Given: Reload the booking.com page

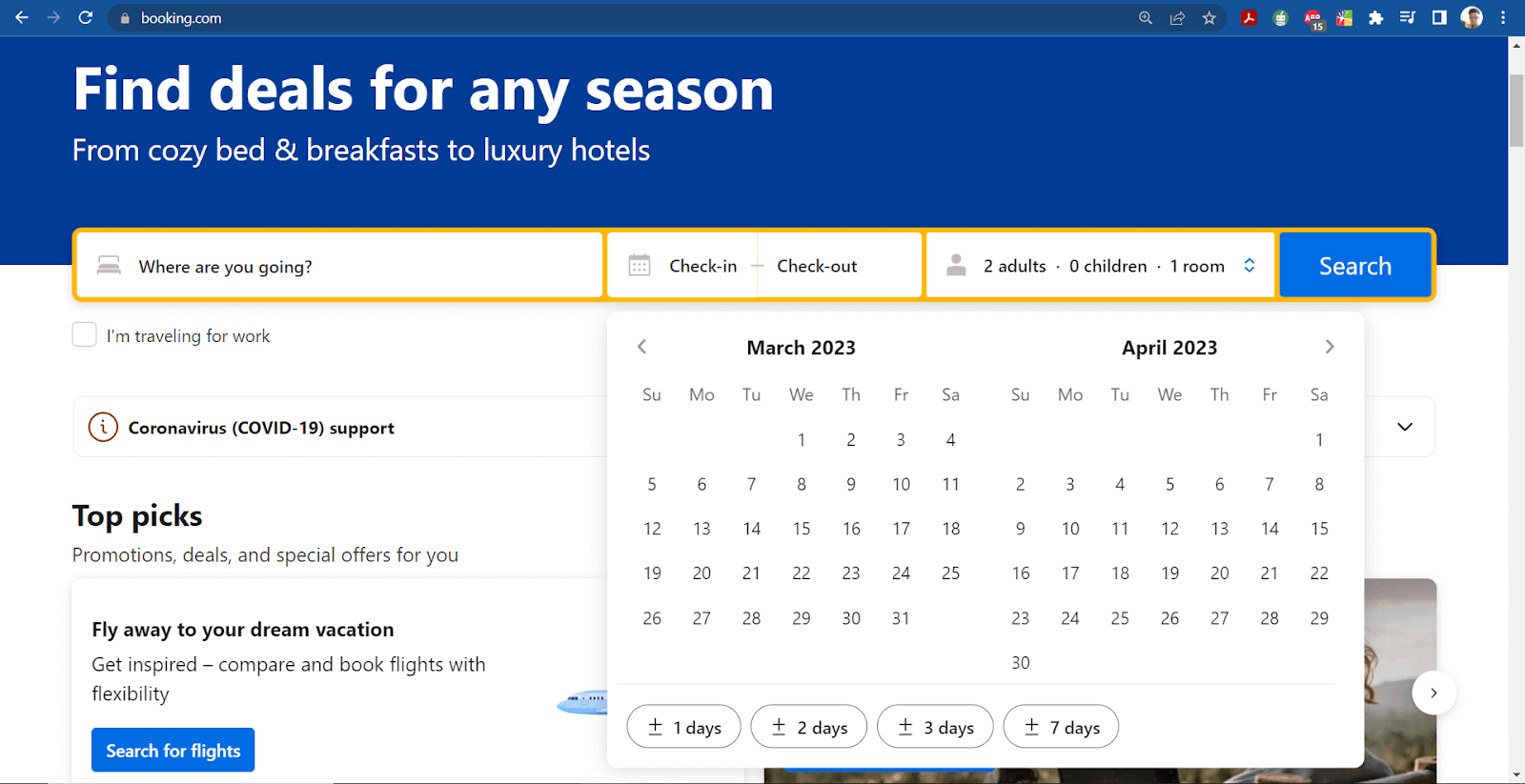Looking at the screenshot, I should pos(86,17).
